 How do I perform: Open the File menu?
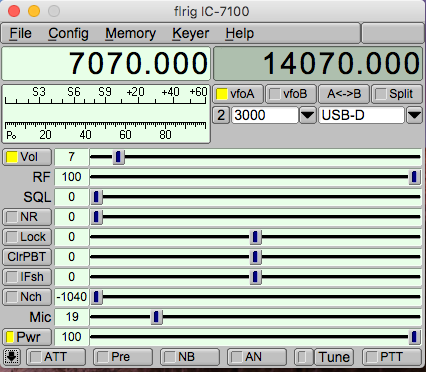pyautogui.click(x=20, y=33)
